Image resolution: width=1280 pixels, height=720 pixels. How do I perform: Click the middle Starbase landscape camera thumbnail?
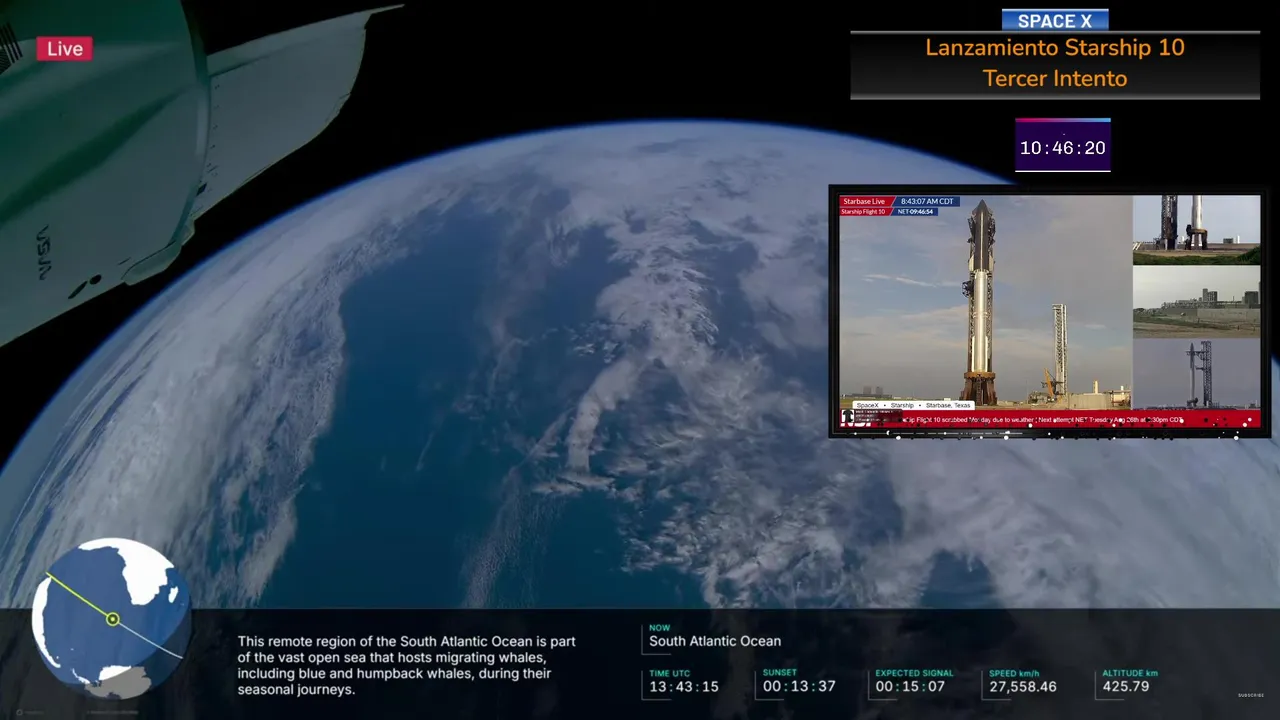click(x=1196, y=302)
